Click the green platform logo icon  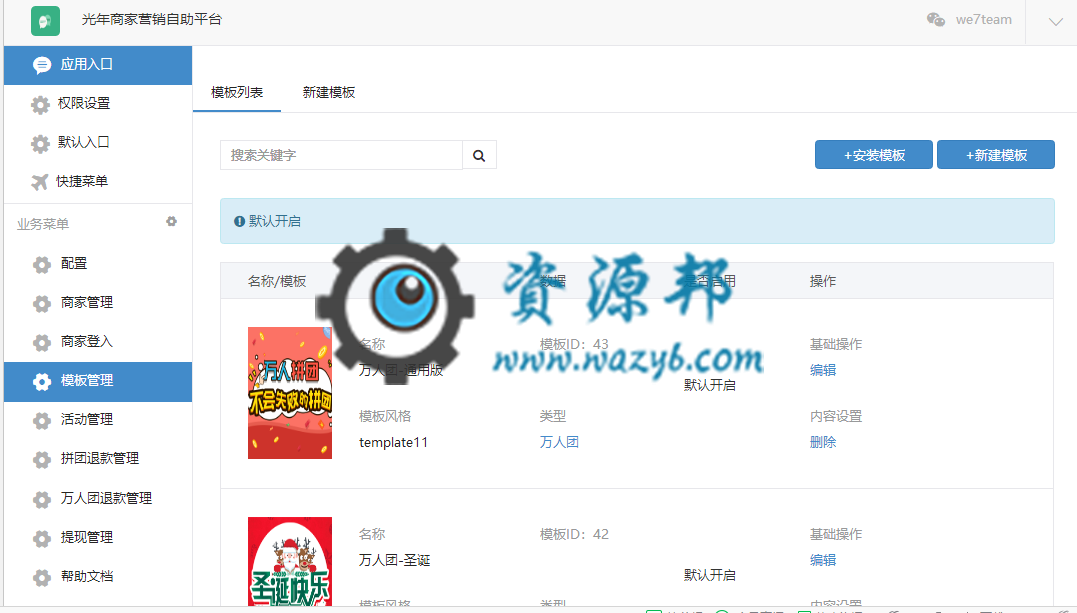click(x=45, y=21)
